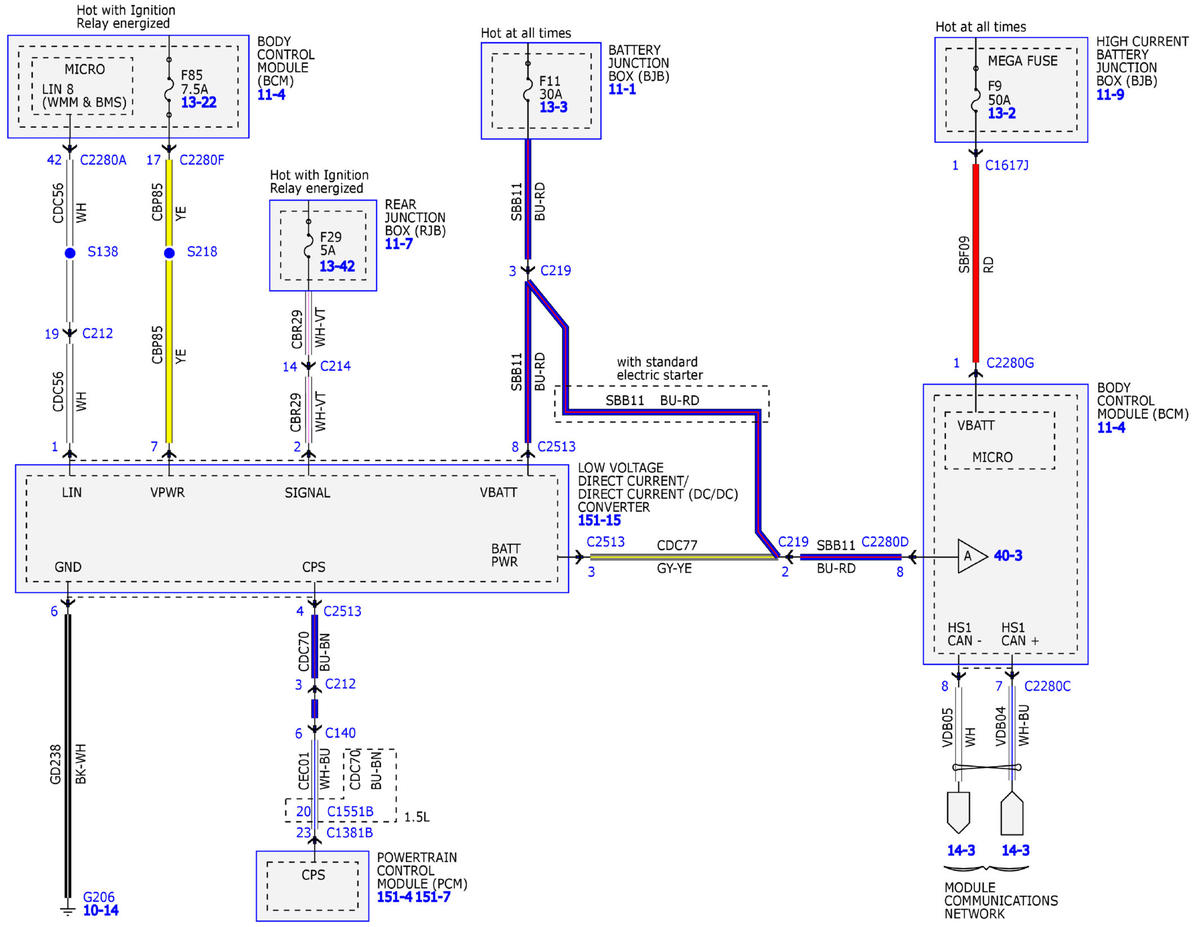Click the off-page arrow symbol below VDB04 WH-BU
Viewport: 1200px width, 927px height.
[x=1014, y=811]
